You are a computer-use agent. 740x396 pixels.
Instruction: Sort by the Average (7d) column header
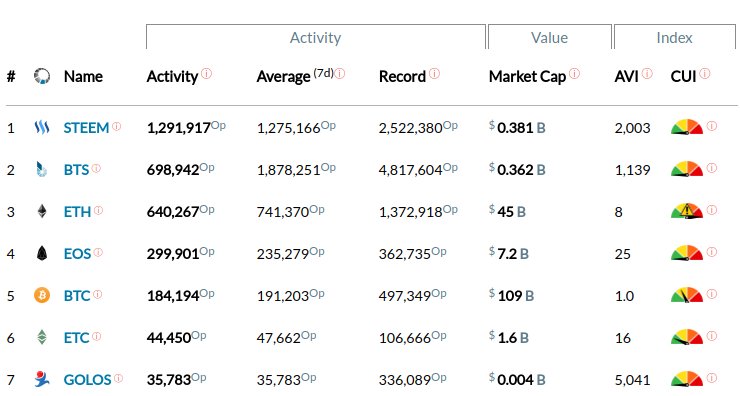pos(295,76)
